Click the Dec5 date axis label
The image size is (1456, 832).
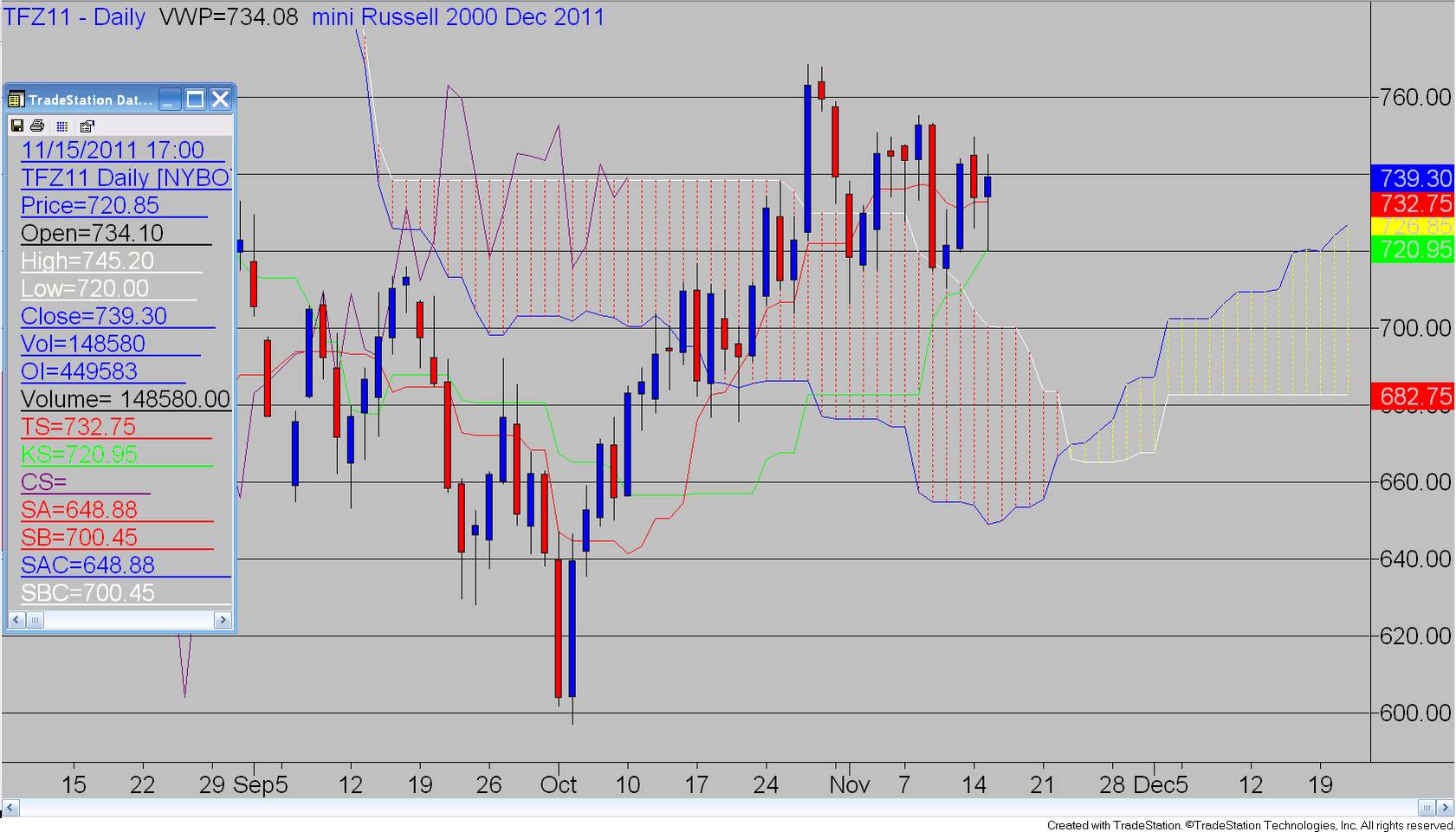(x=1161, y=785)
